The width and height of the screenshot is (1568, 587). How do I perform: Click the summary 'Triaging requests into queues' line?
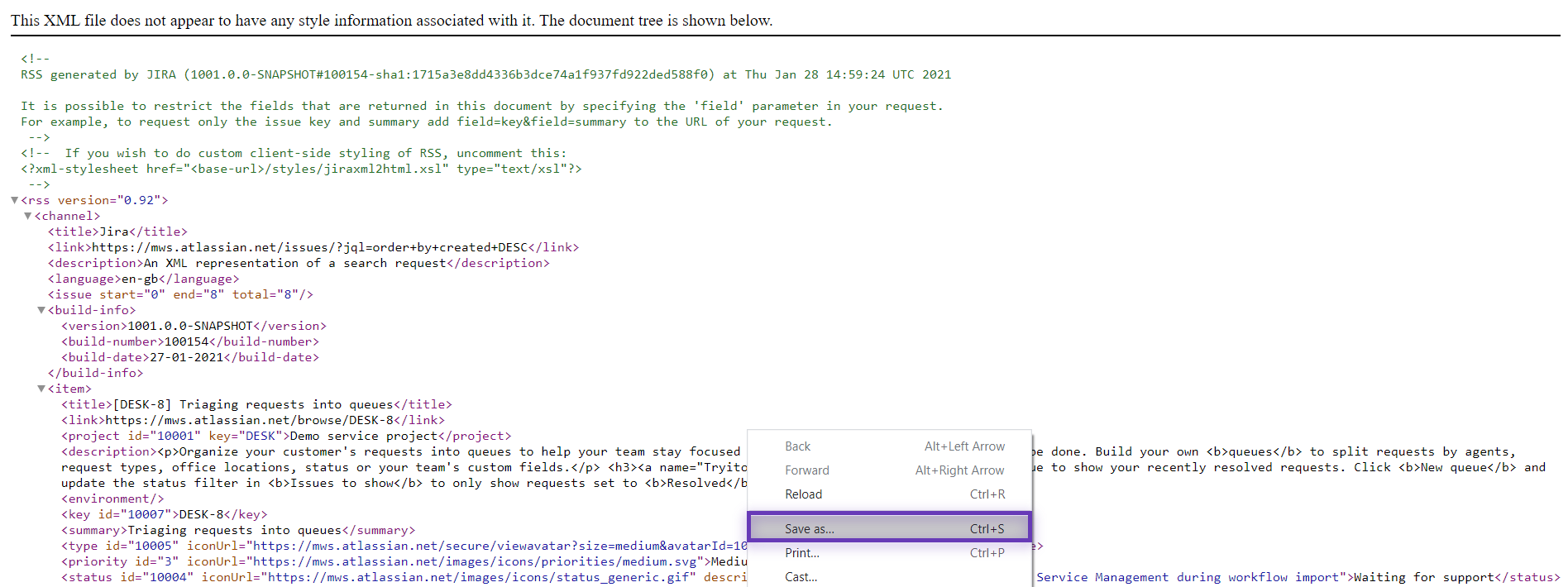point(238,530)
